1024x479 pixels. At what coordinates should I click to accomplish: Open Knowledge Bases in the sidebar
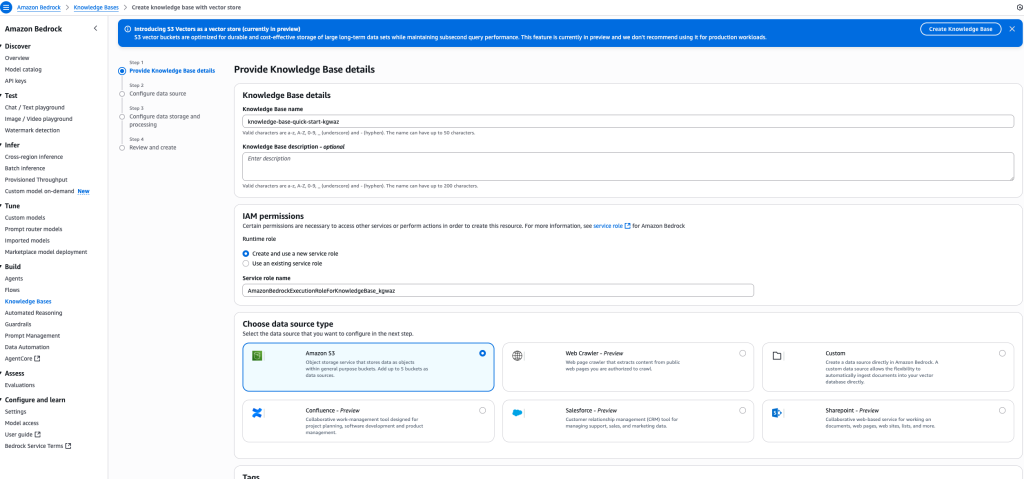coord(28,301)
